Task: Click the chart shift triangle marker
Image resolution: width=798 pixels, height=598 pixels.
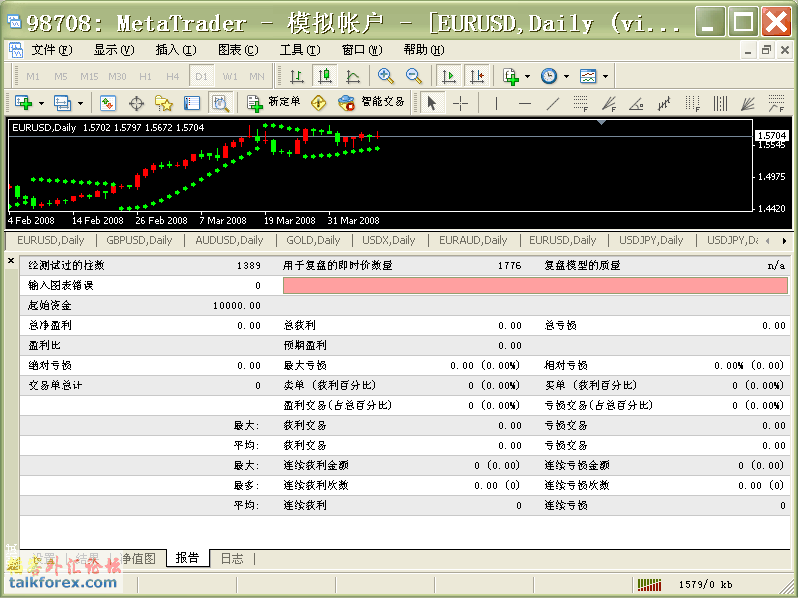Action: point(602,122)
